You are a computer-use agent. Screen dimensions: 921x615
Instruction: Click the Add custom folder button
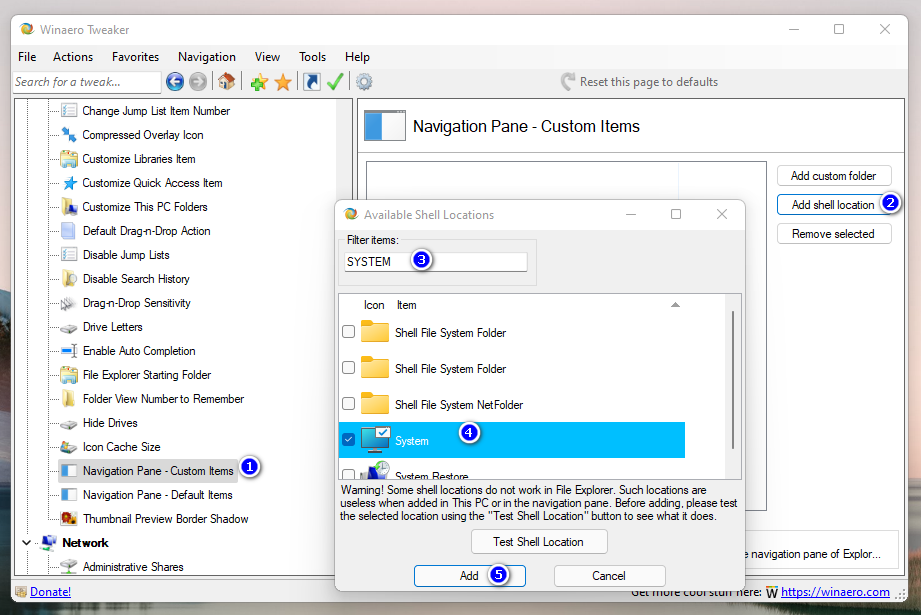tap(833, 176)
